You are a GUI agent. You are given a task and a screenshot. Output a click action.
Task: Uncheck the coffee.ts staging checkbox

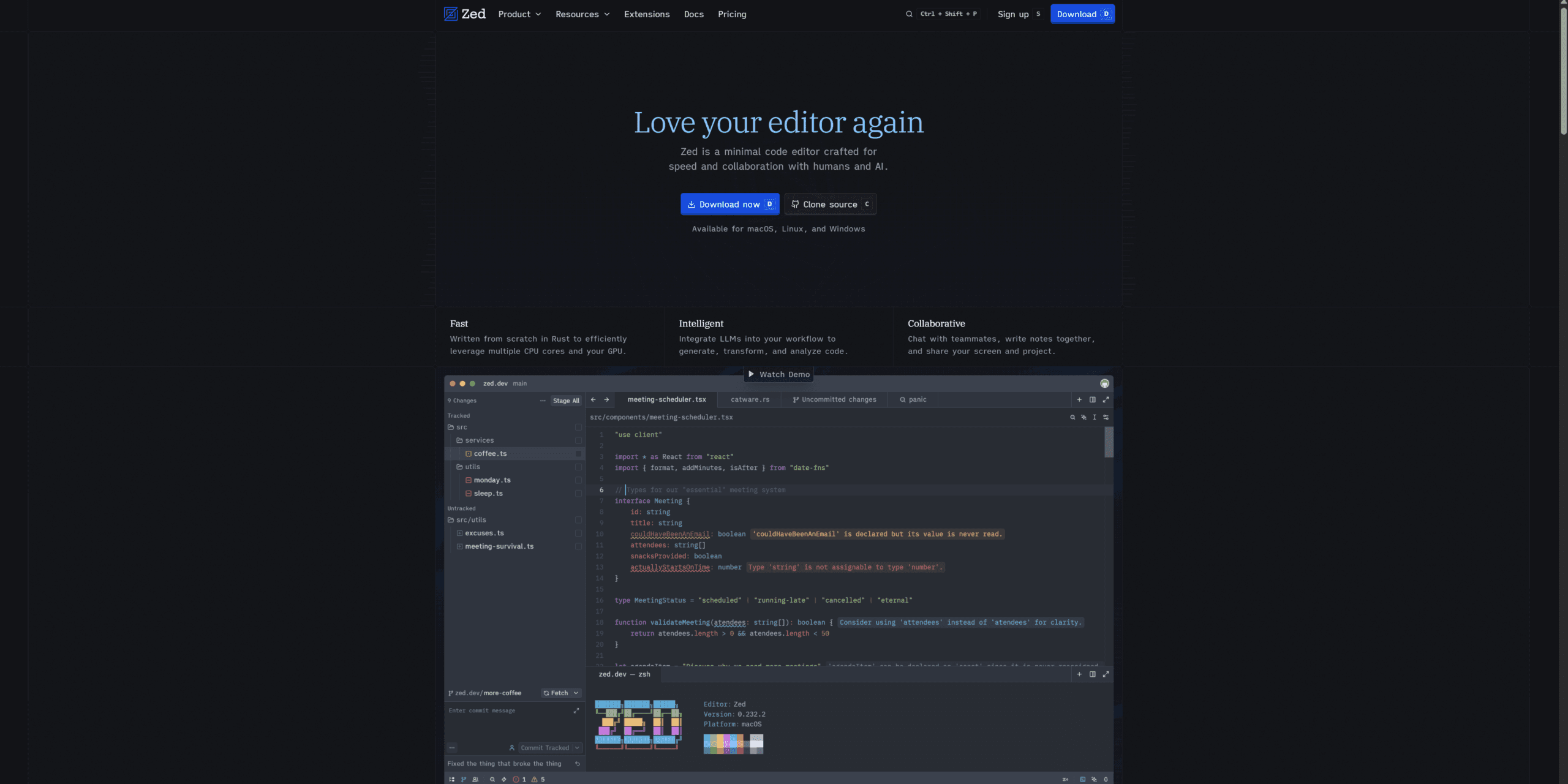(x=578, y=453)
